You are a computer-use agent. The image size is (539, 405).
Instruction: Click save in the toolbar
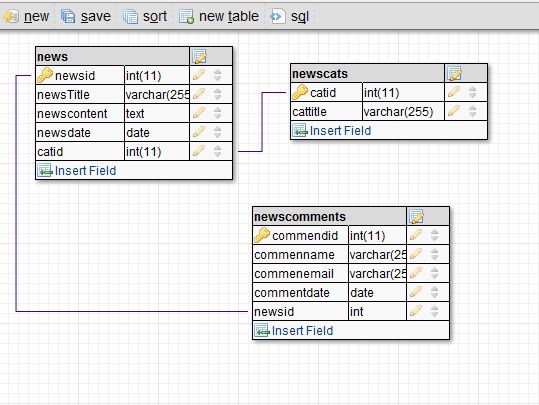point(86,16)
